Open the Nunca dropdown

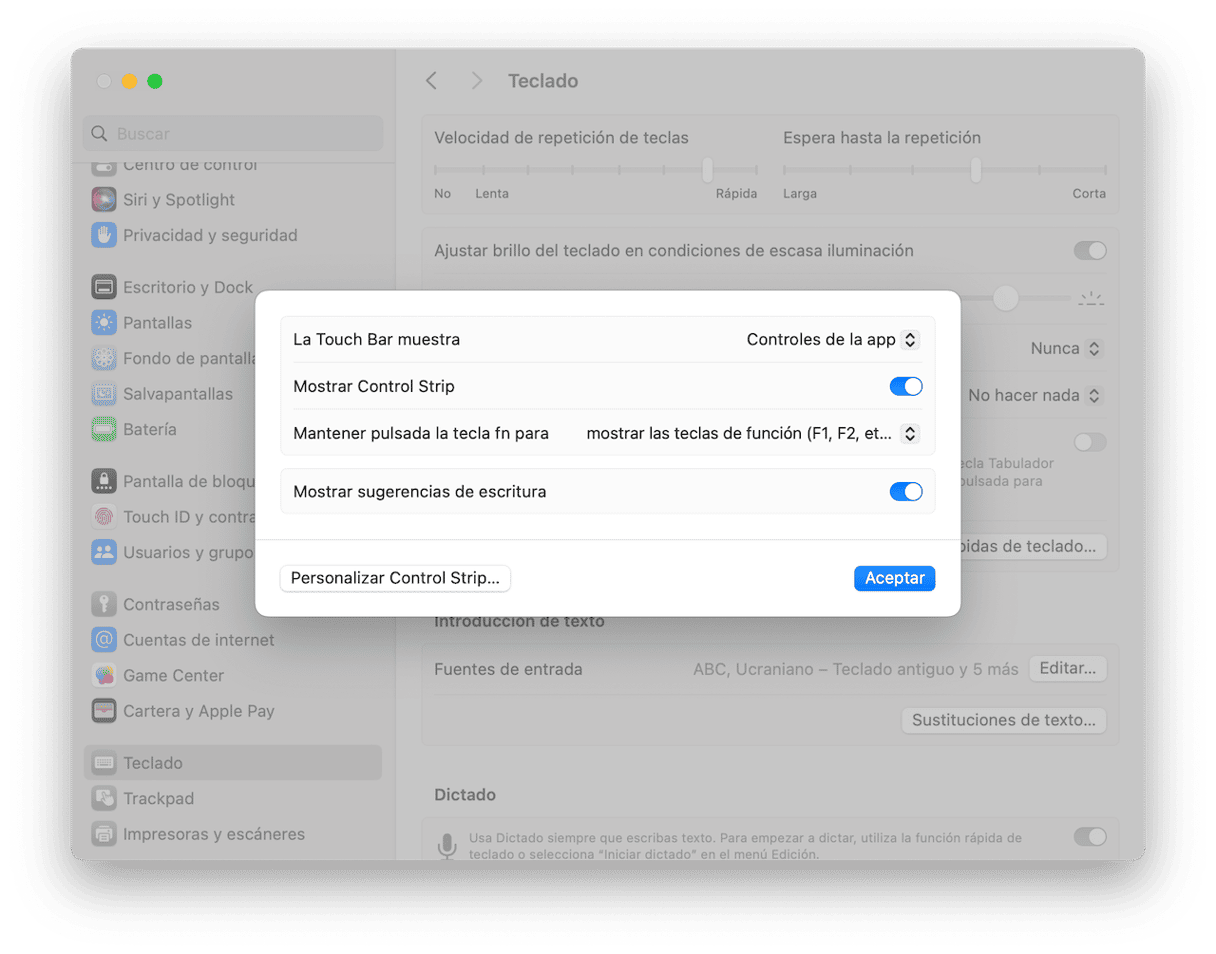[1066, 349]
